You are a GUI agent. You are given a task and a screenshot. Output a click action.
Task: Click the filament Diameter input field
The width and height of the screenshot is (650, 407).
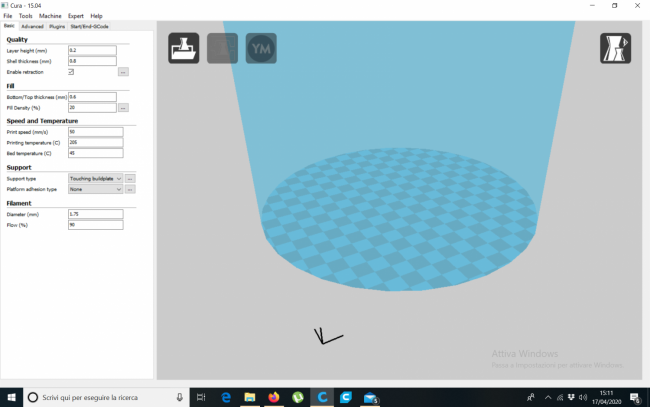[x=95, y=214]
